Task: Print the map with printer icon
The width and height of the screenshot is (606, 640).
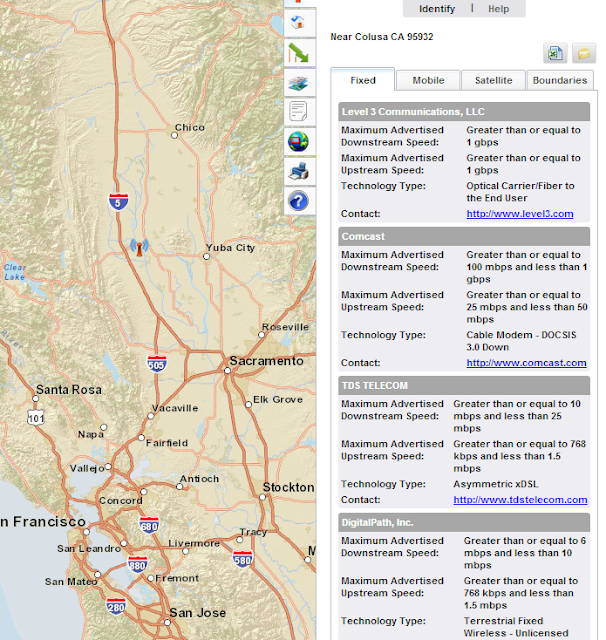Action: coord(299,171)
